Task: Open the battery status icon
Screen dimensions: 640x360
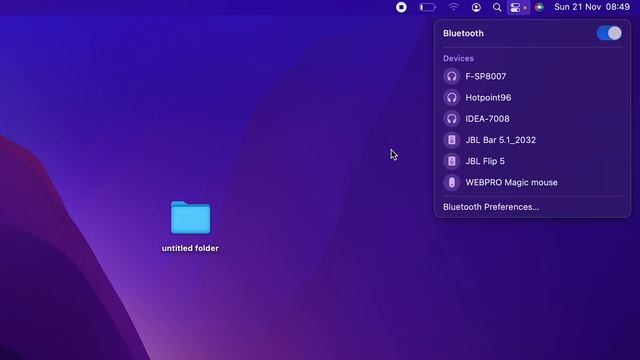Action: pyautogui.click(x=427, y=7)
